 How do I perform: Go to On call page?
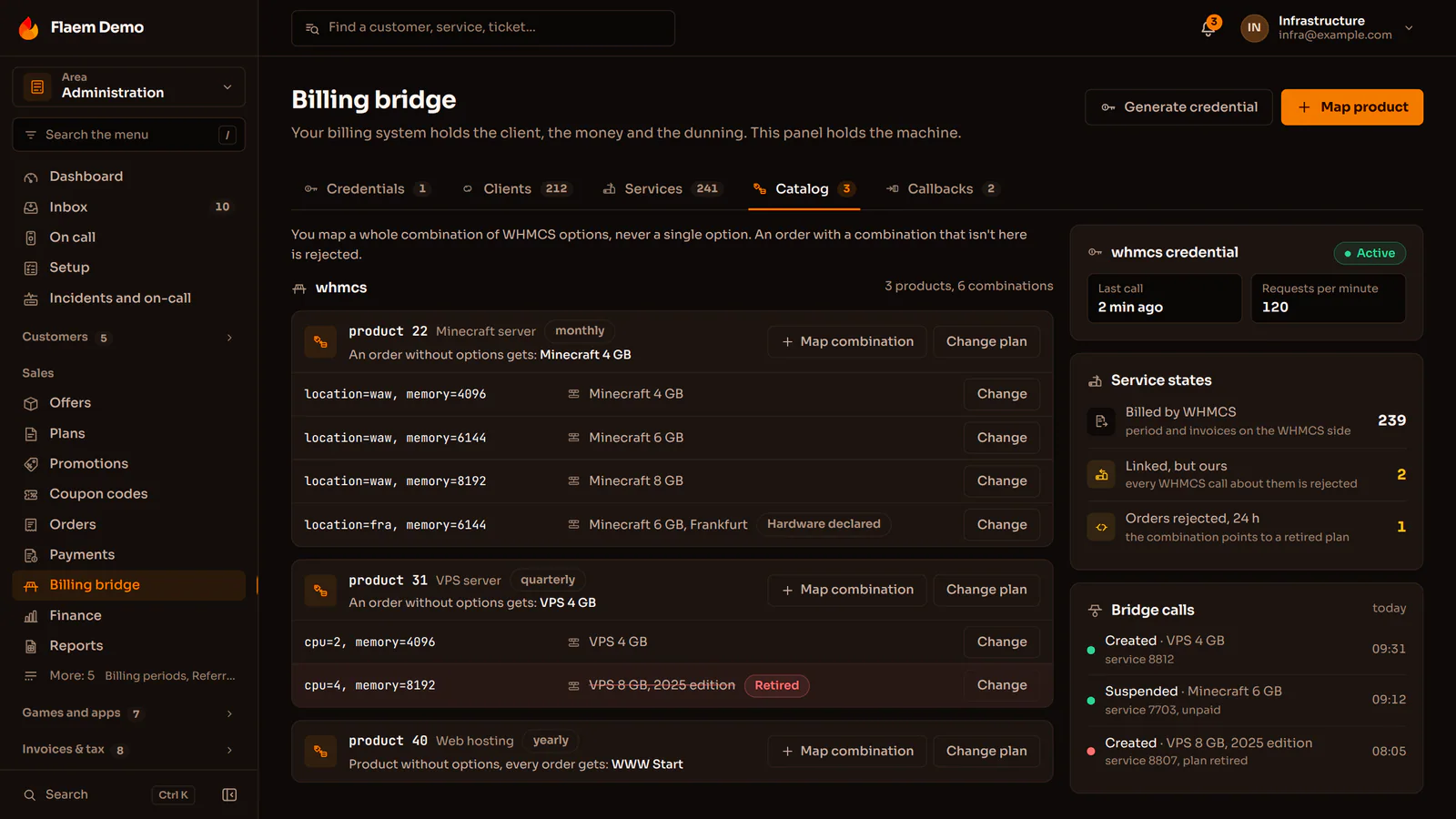(128, 237)
